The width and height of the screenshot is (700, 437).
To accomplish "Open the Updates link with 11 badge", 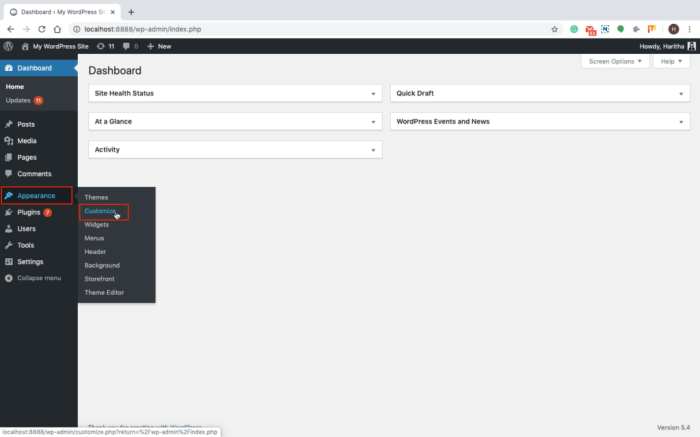I will coord(24,100).
